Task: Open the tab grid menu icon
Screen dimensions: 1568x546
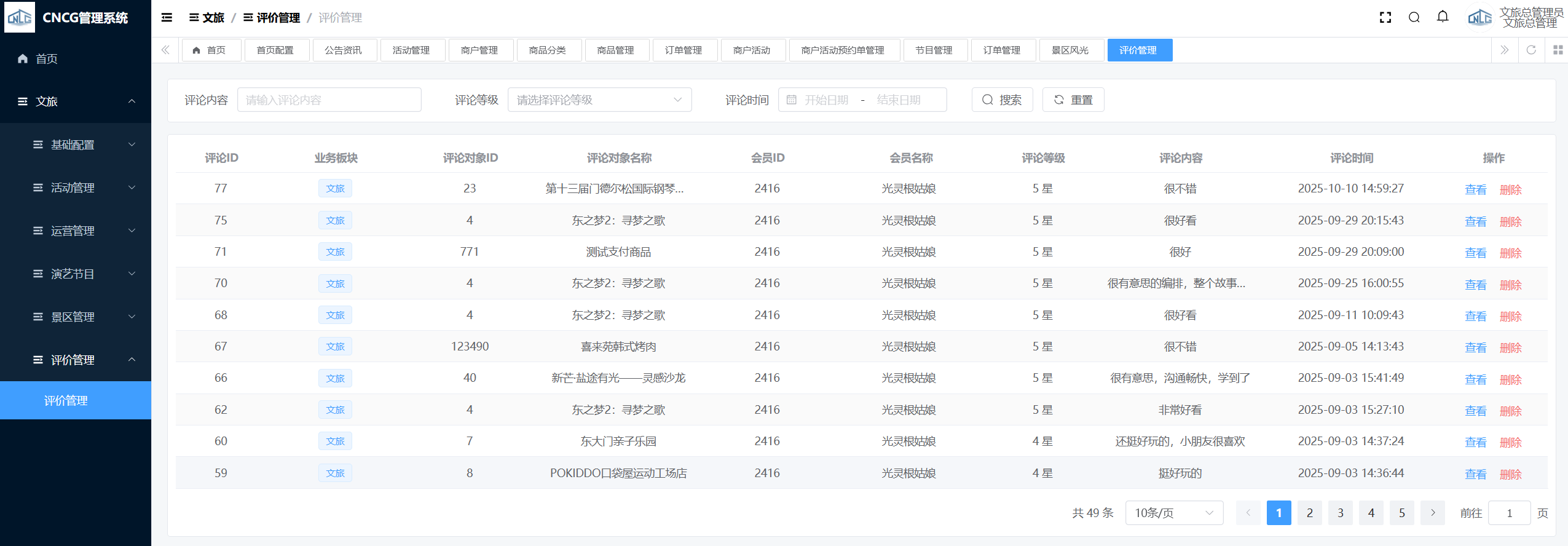Action: pos(1558,50)
